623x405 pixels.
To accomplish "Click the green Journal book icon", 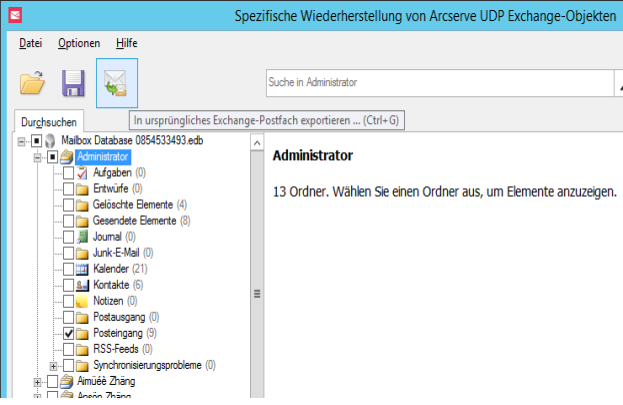I will coord(82,237).
